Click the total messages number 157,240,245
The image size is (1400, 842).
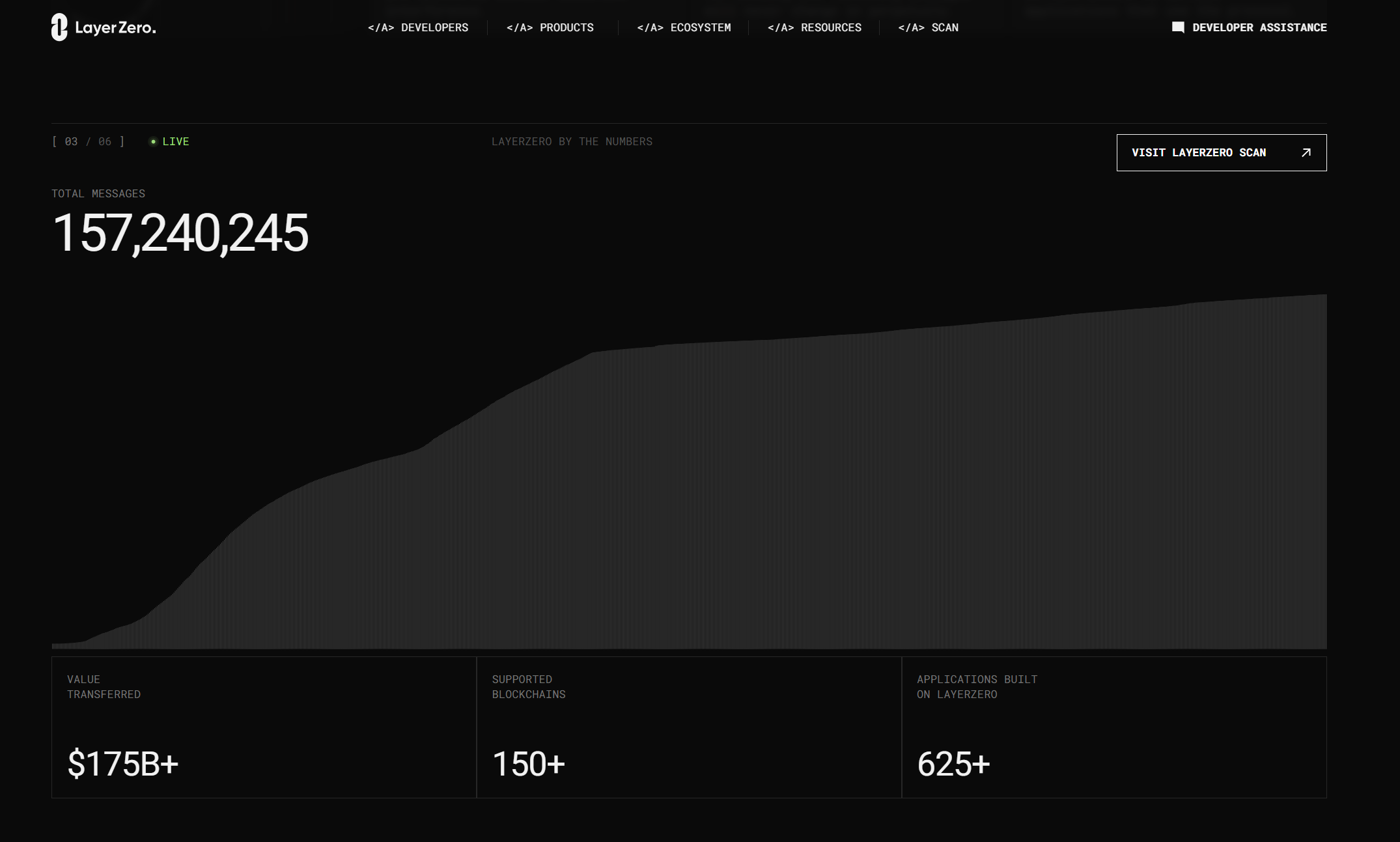(180, 233)
